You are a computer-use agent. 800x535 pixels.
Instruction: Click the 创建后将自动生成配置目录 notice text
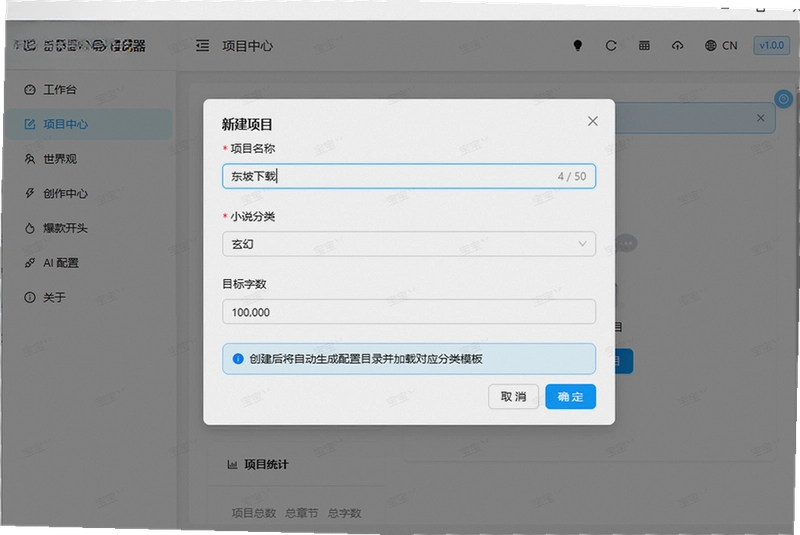coord(366,359)
